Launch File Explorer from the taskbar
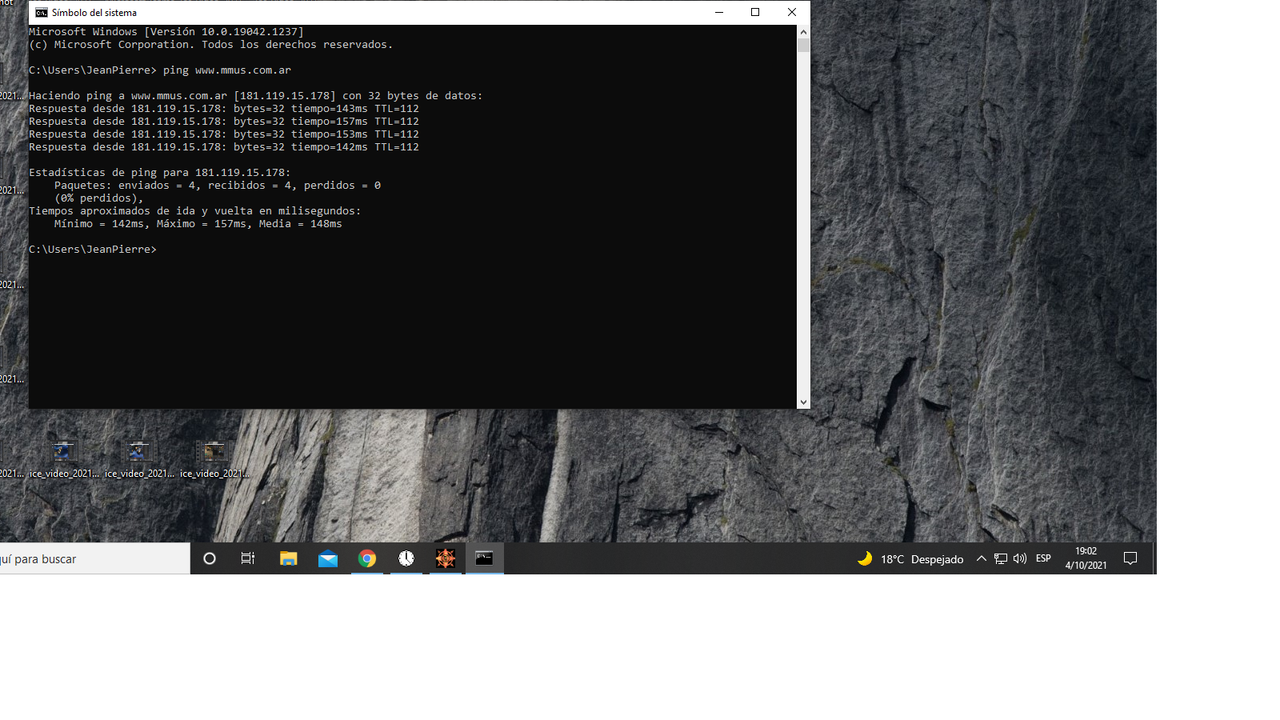 288,559
